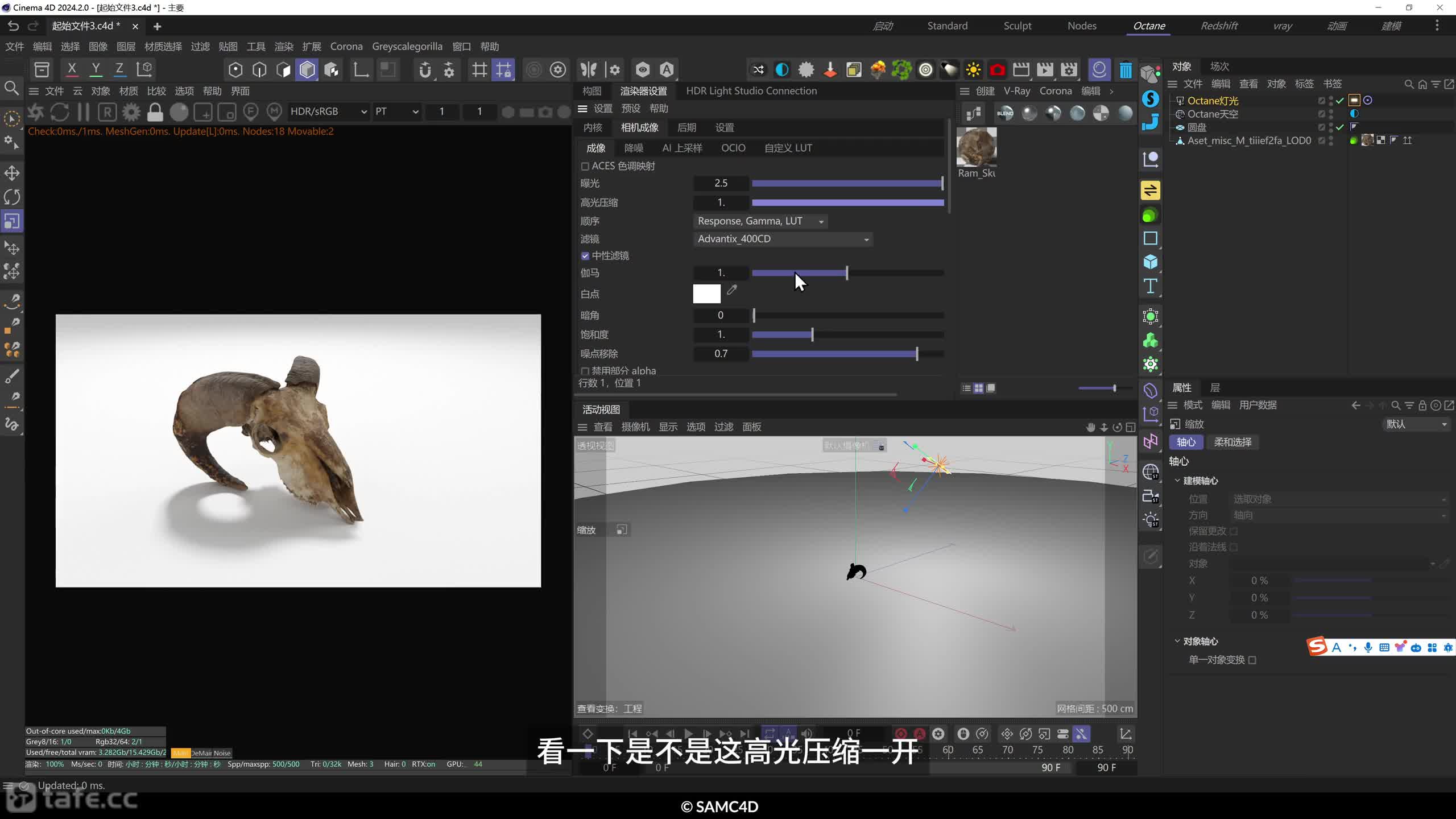Open the 方向 轴向 dropdown
The image size is (1456, 819).
click(x=1339, y=515)
